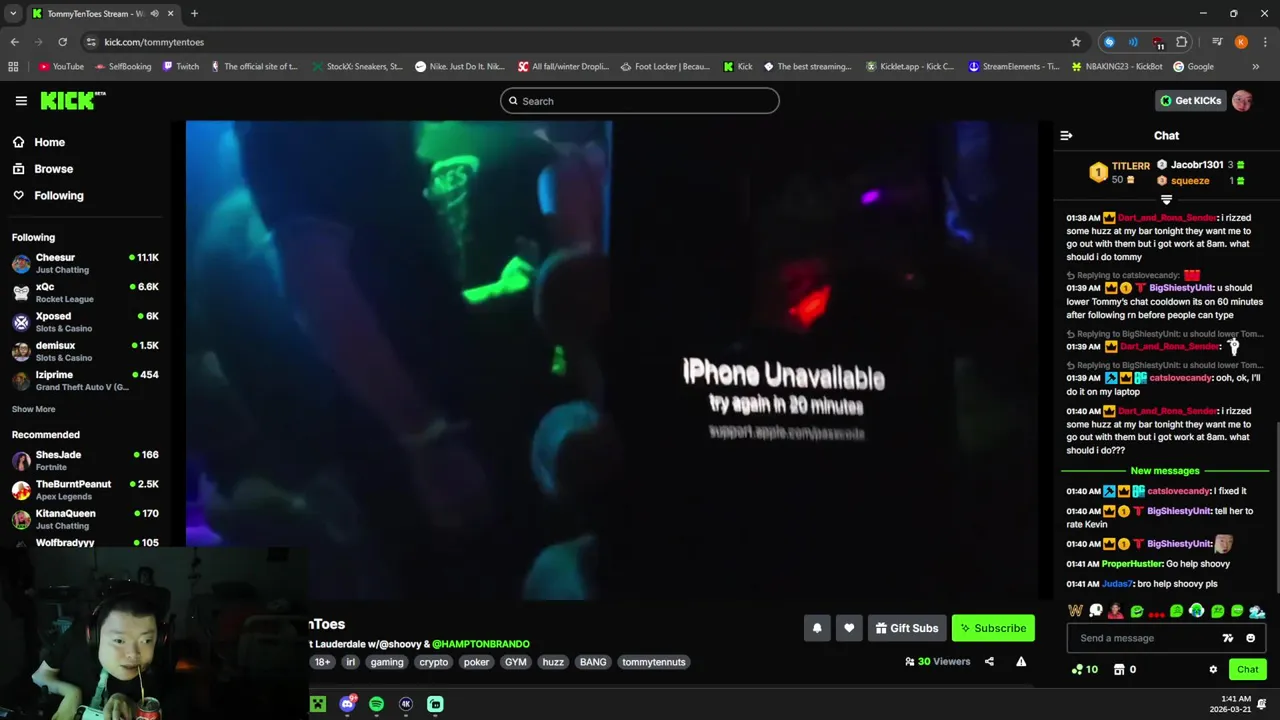Collapse the chat panel
This screenshot has width=1280, height=720.
pyautogui.click(x=1066, y=136)
